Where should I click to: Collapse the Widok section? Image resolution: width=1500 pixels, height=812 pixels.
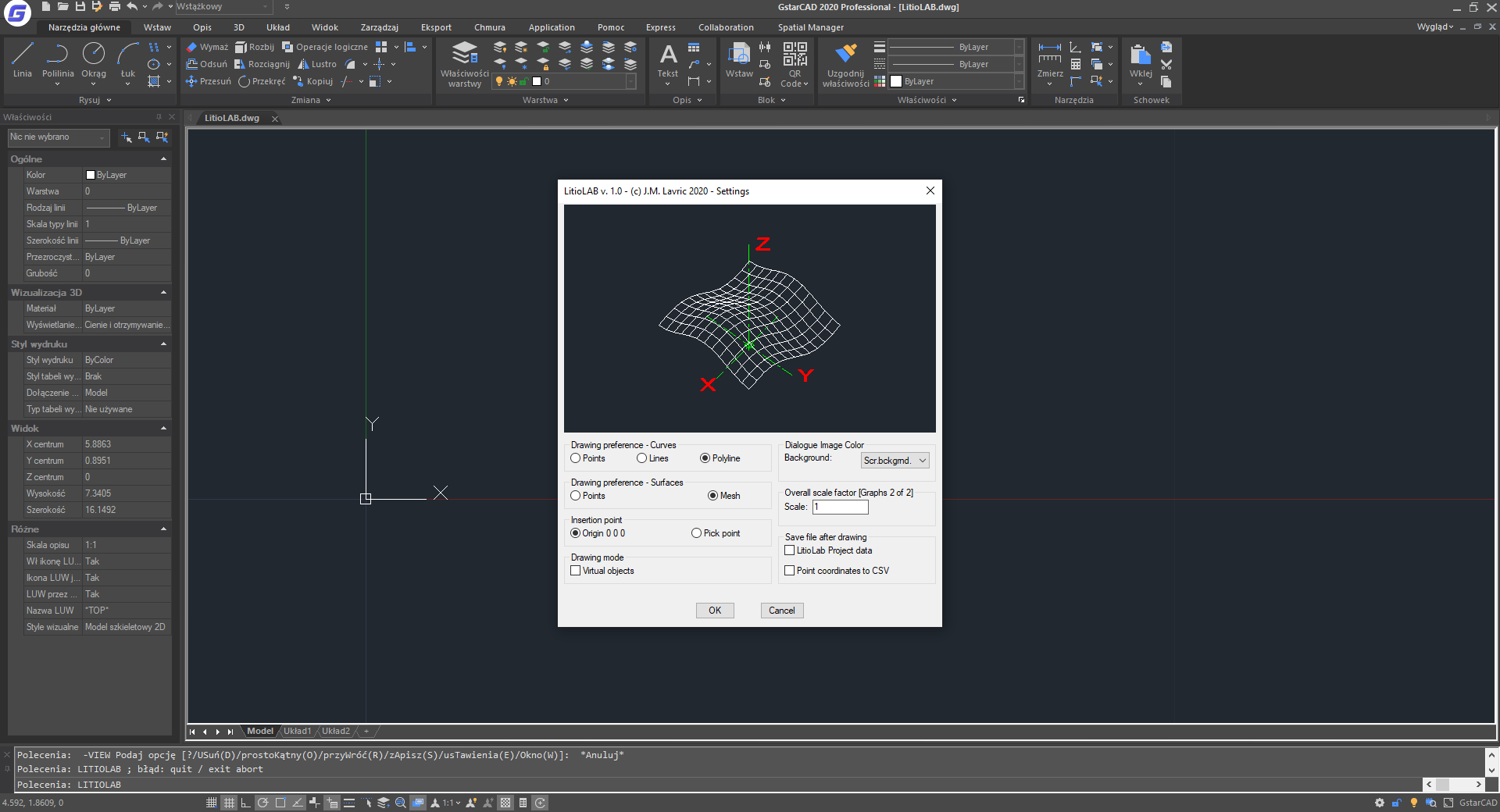tap(163, 428)
